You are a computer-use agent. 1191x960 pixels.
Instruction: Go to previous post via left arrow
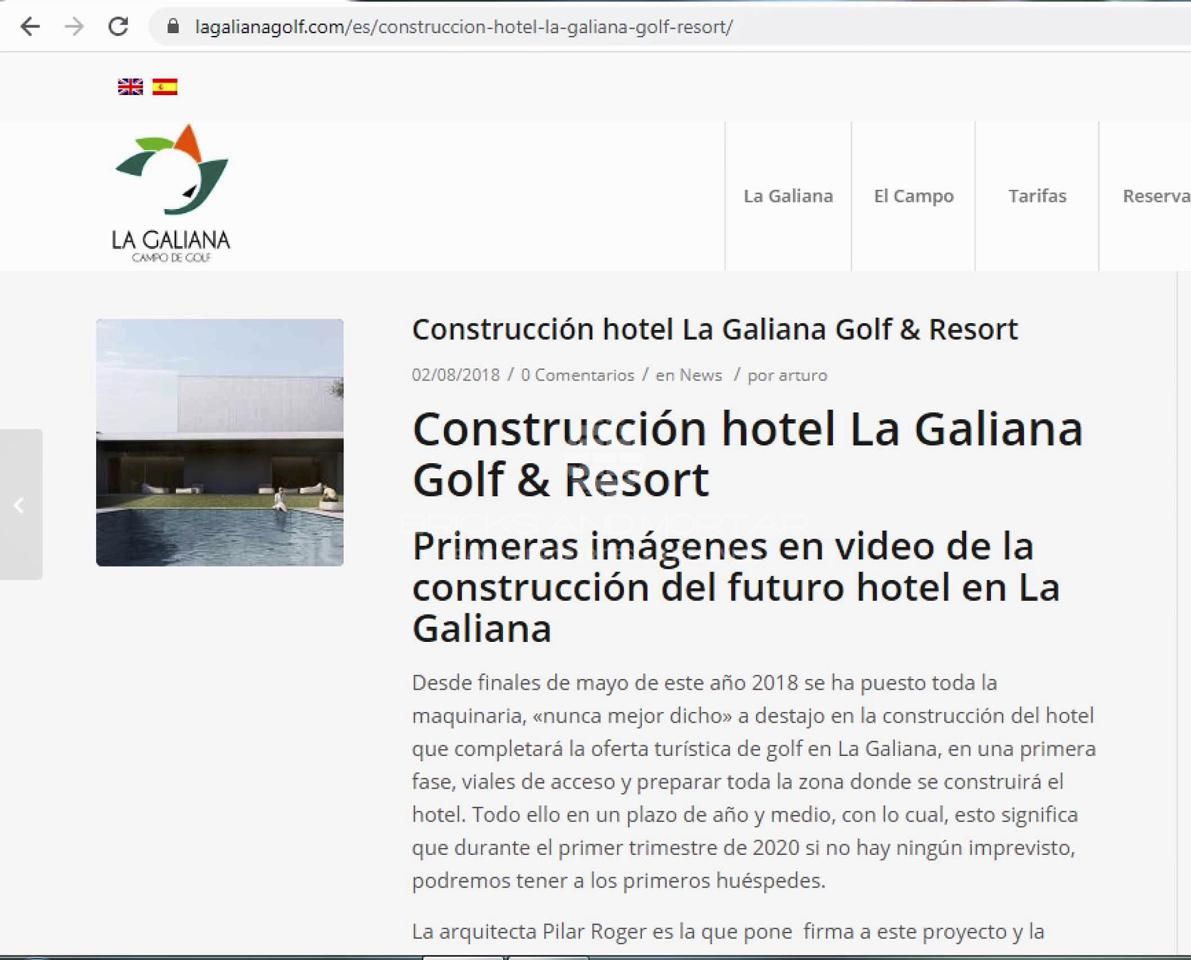tap(19, 505)
